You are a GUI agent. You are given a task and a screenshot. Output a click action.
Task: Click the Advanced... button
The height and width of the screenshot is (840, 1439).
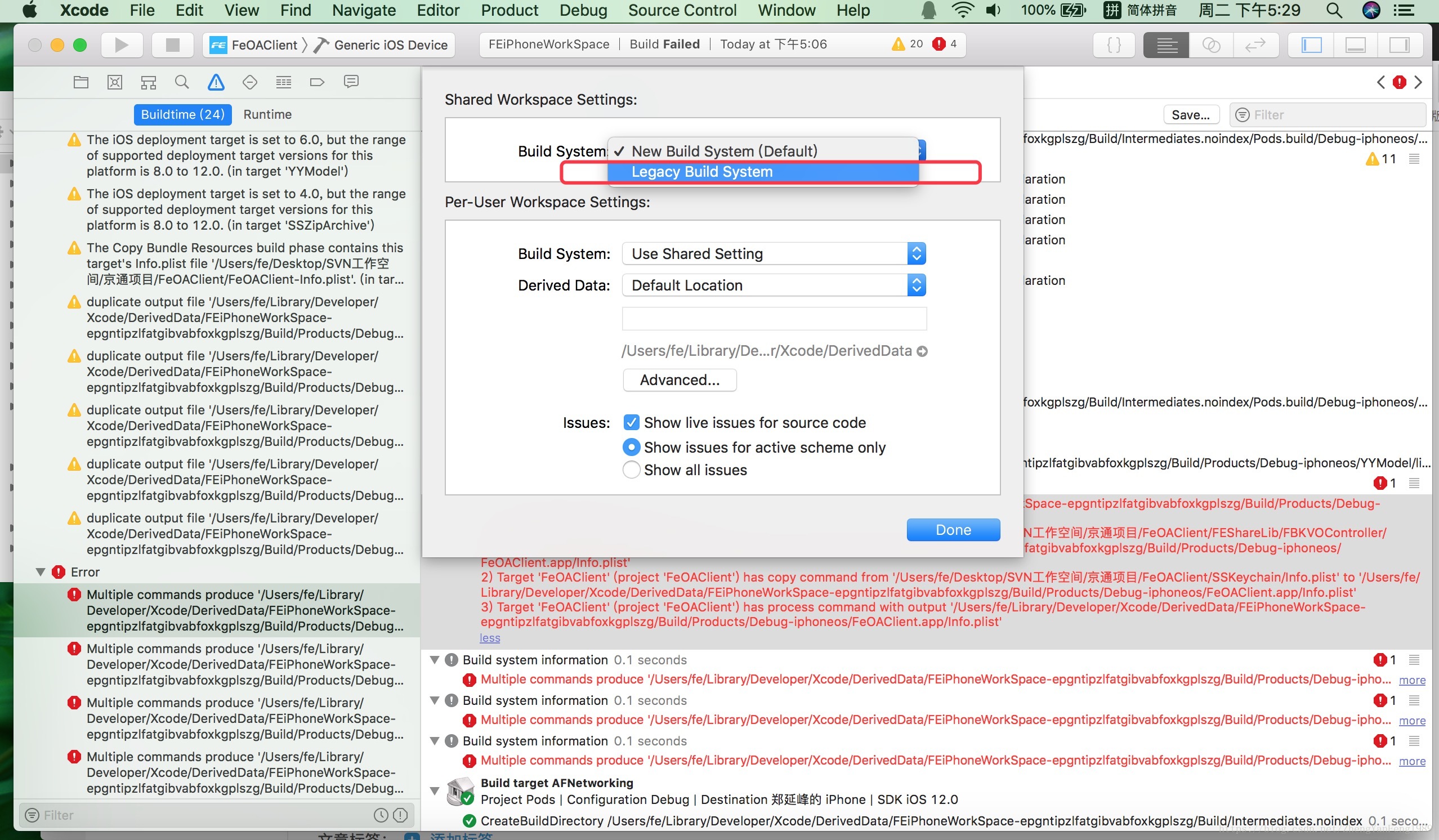pos(679,379)
